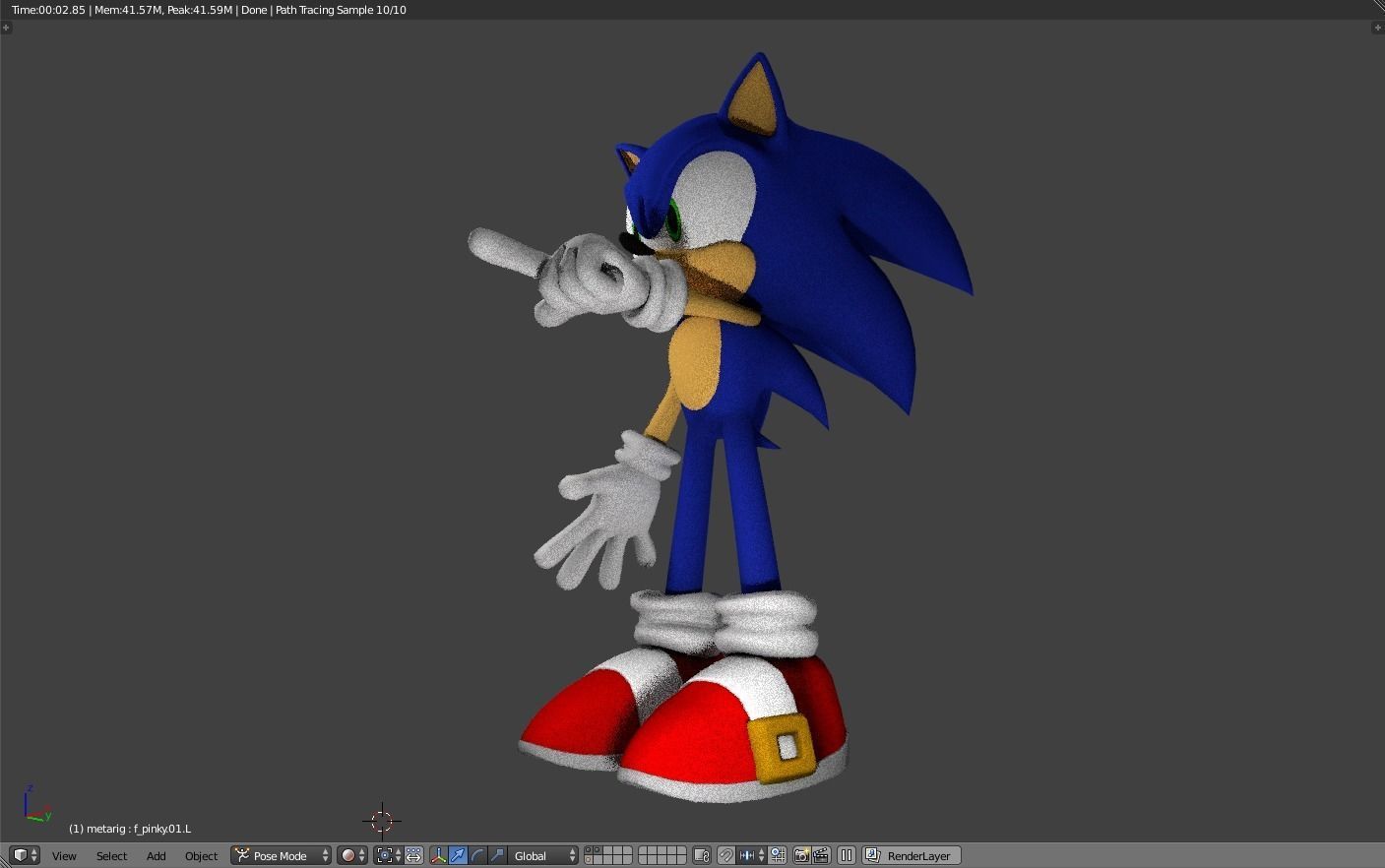Click the metarig f_pinky.01.L object label
The width and height of the screenshot is (1385, 868).
[130, 829]
